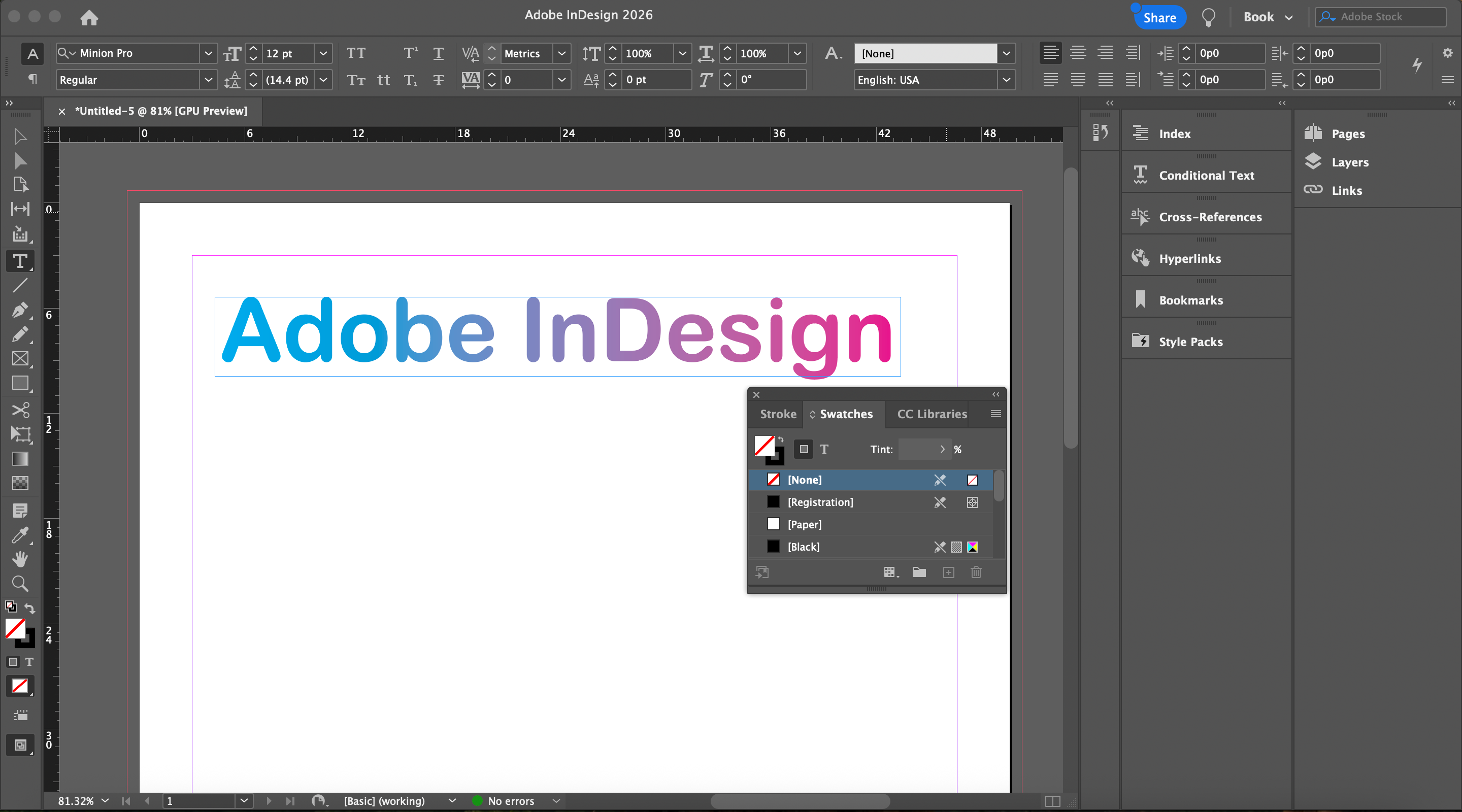
Task: Select the Scissors tool
Action: pos(20,410)
